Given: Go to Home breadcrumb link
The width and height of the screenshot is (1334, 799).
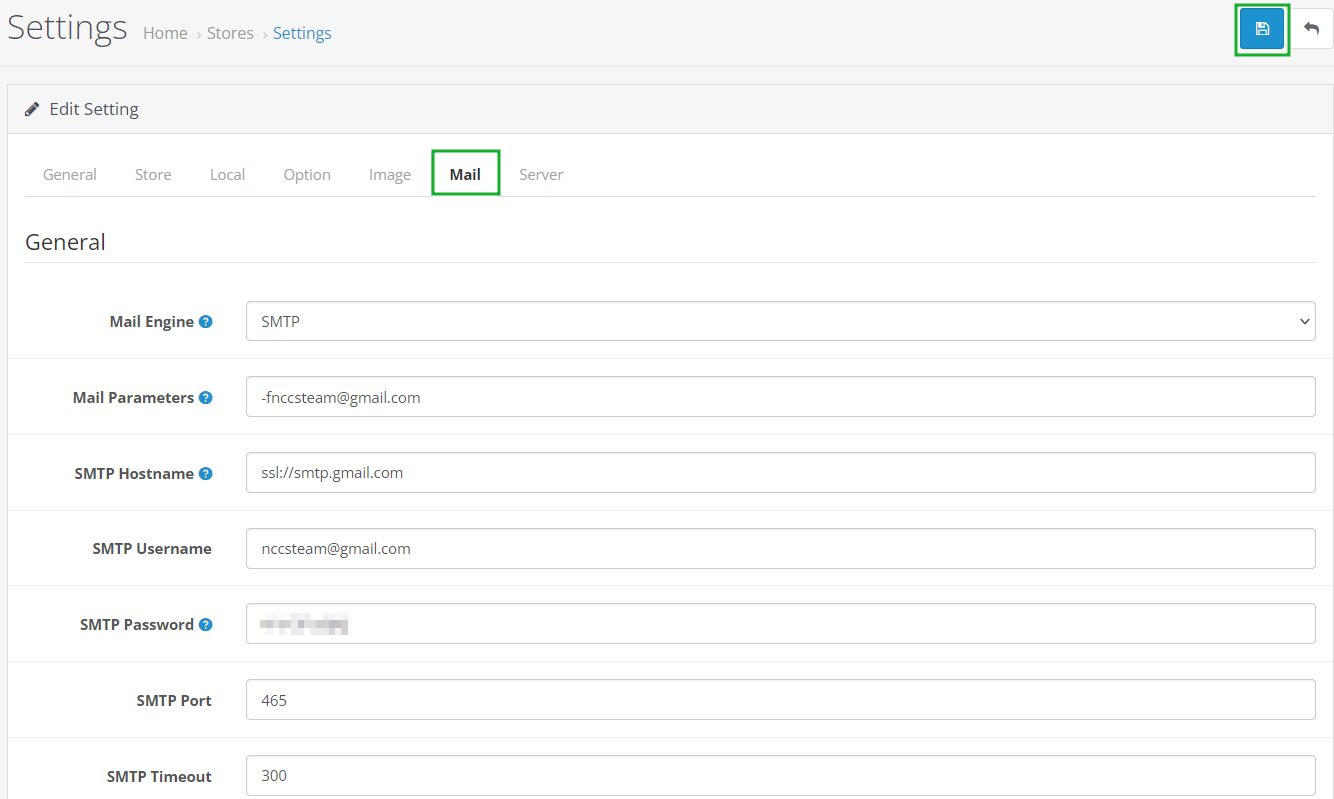Looking at the screenshot, I should 165,33.
